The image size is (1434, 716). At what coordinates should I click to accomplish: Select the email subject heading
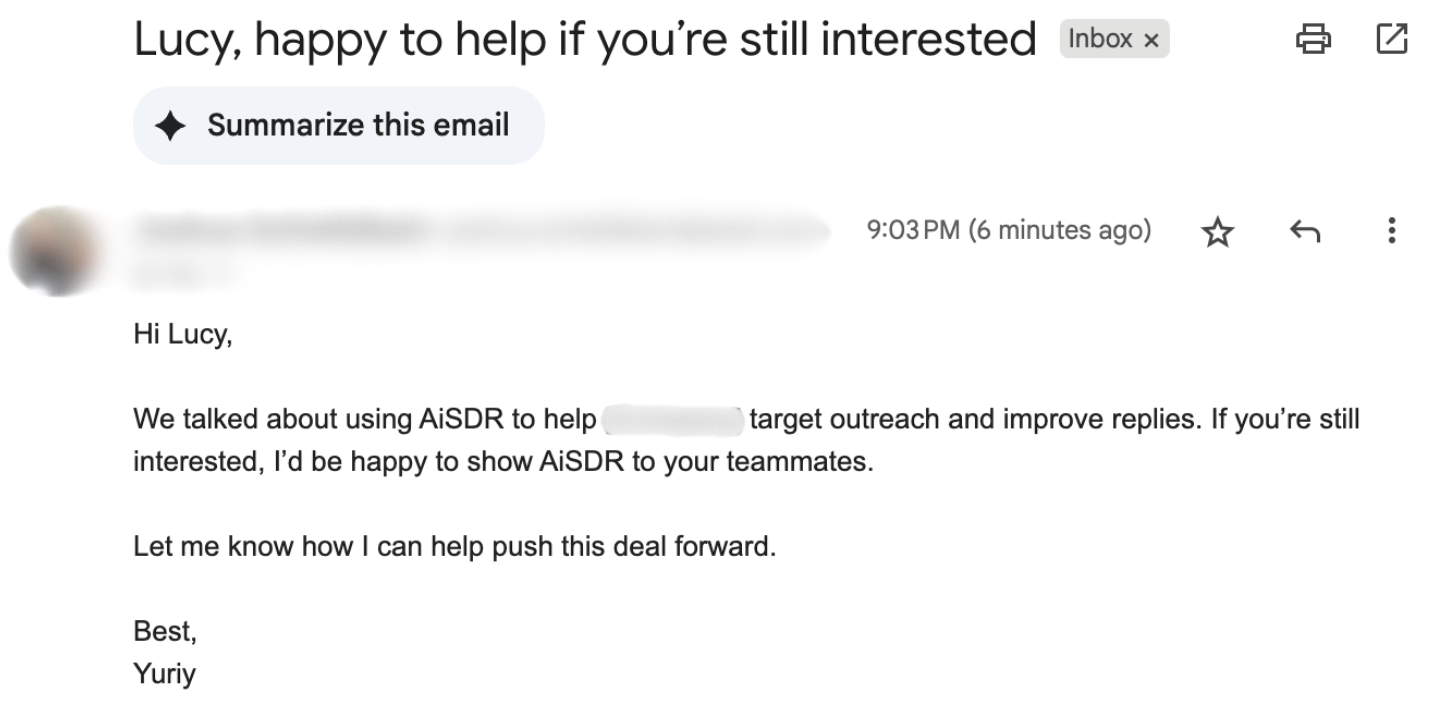pyautogui.click(x=584, y=40)
